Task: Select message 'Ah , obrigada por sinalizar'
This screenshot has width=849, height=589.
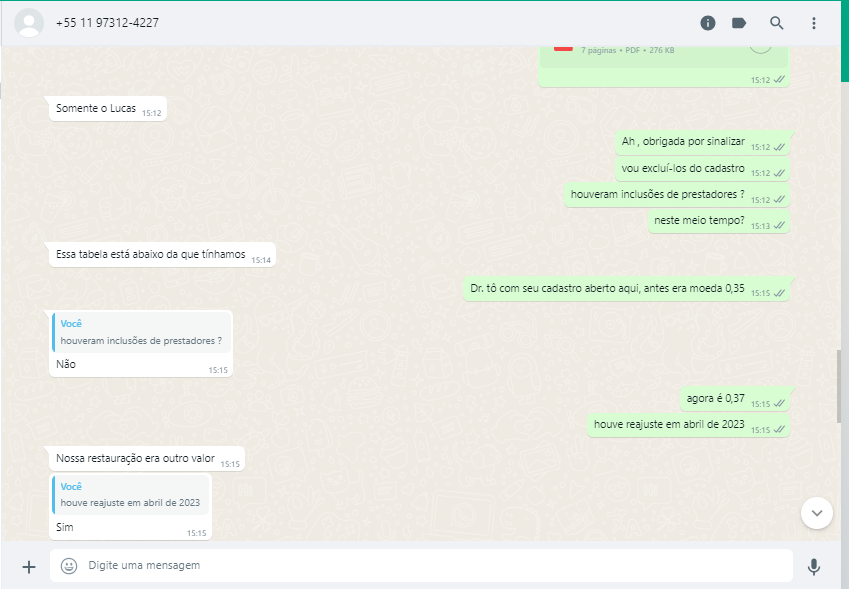Action: click(702, 142)
